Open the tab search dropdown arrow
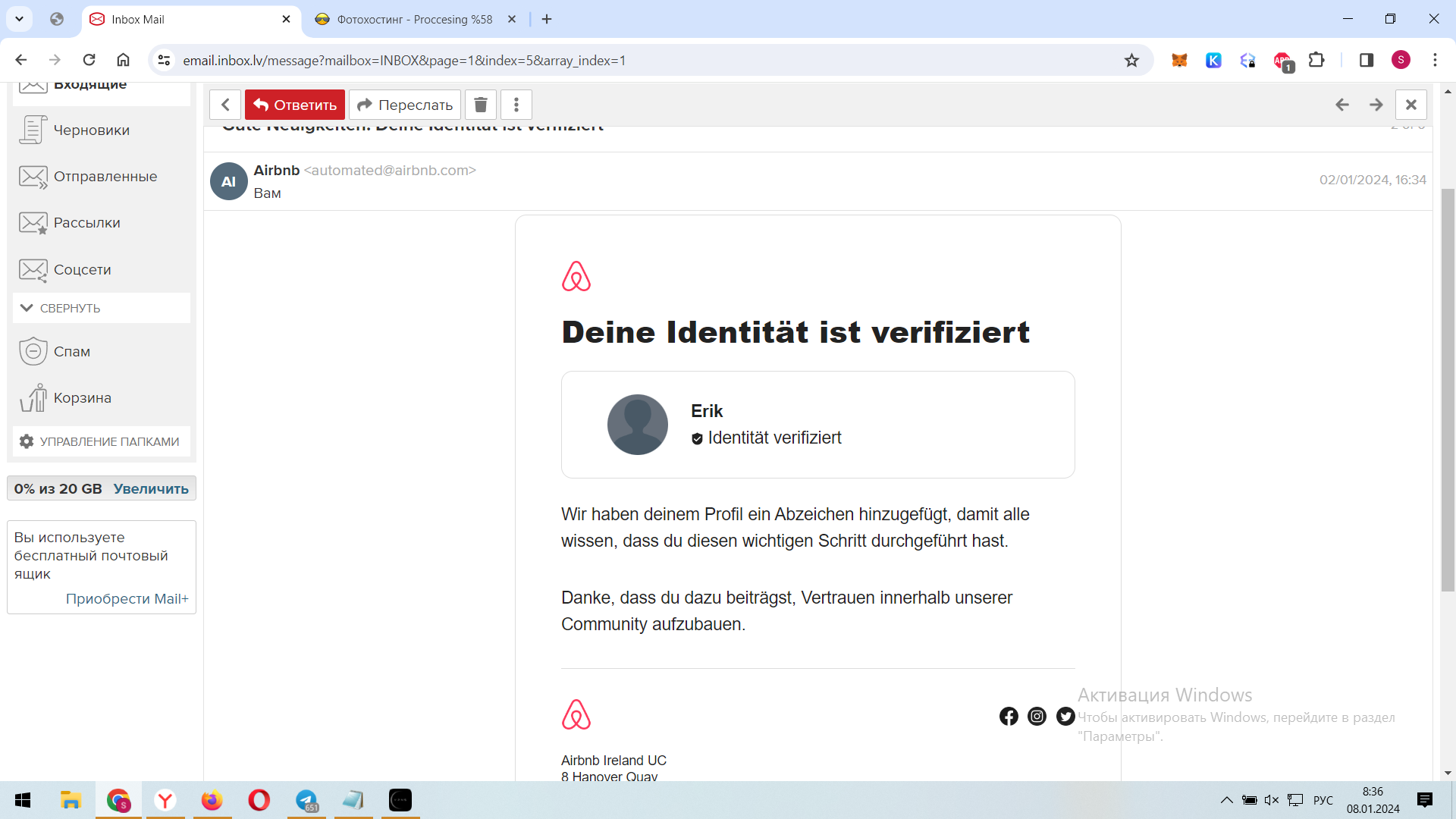This screenshot has height=819, width=1456. pyautogui.click(x=19, y=19)
